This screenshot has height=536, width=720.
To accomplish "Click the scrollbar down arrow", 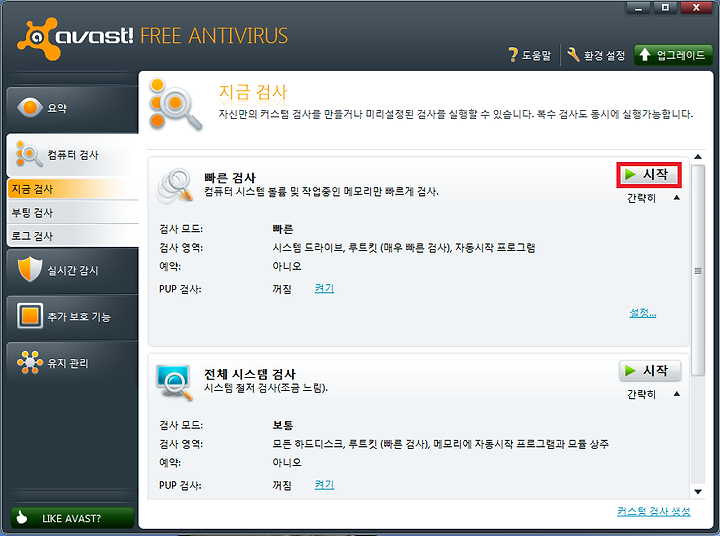I will 698,492.
